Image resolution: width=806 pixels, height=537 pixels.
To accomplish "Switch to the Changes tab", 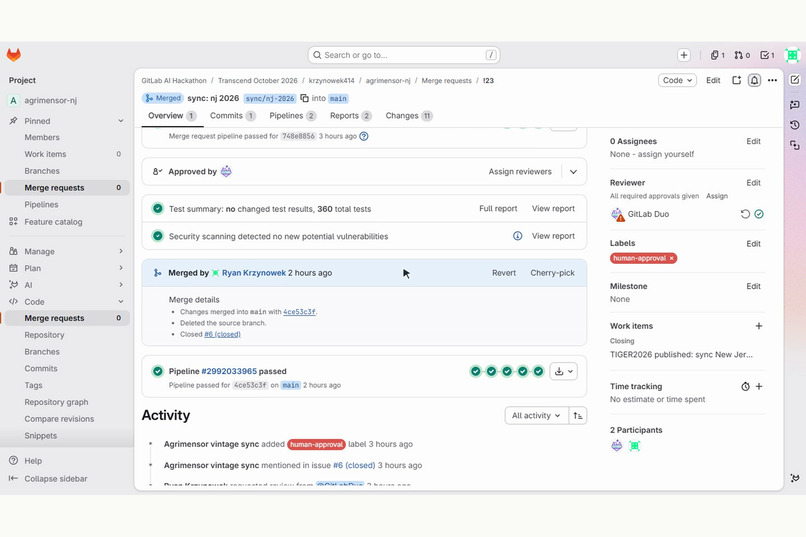I will click(409, 116).
